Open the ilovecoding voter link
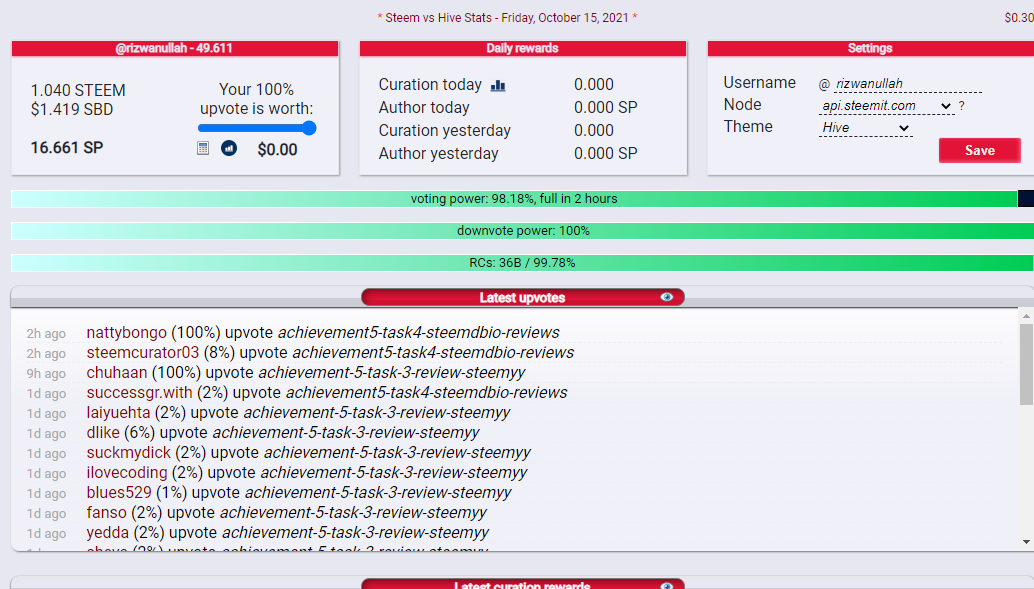The height and width of the screenshot is (589, 1034). click(127, 472)
